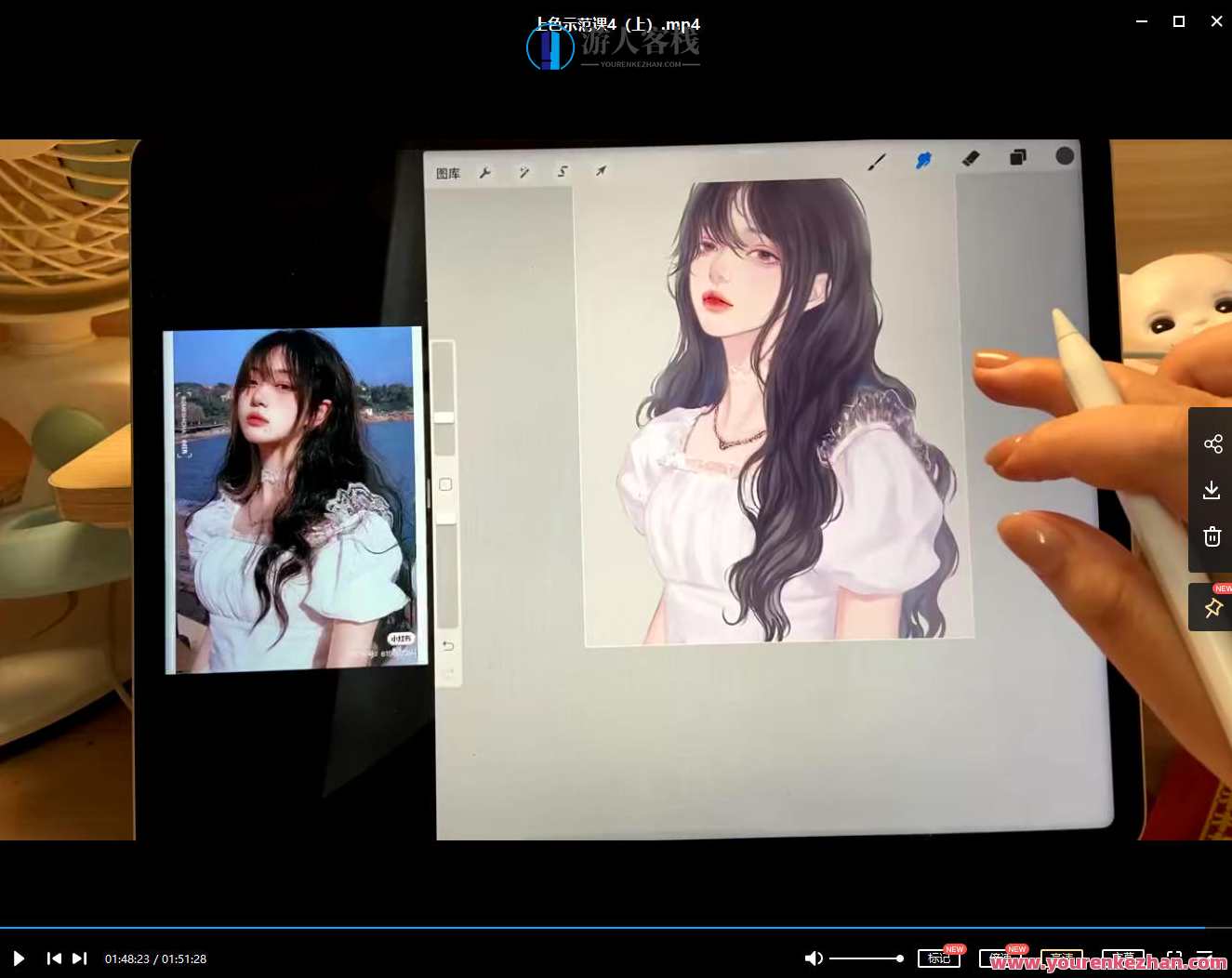This screenshot has height=978, width=1232.
Task: Mute the video with speaker icon
Action: click(814, 958)
